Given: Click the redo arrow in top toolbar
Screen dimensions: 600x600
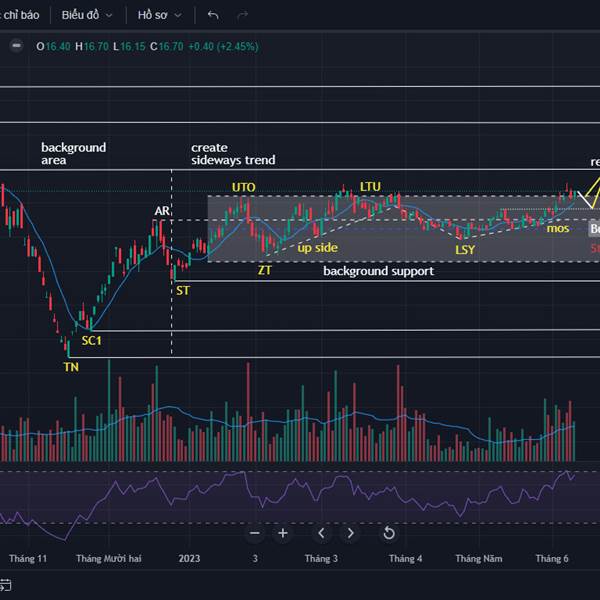Looking at the screenshot, I should coord(242,15).
